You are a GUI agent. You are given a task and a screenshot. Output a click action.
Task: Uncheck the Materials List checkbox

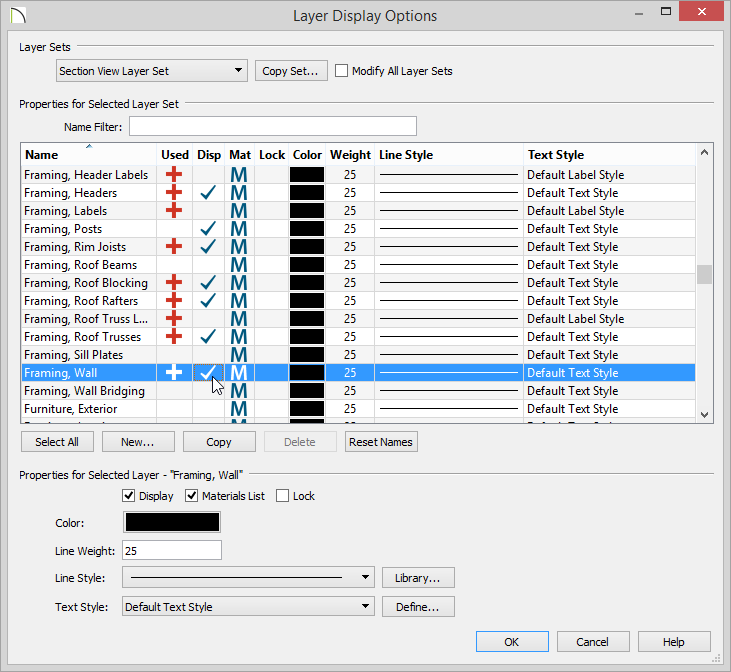191,496
